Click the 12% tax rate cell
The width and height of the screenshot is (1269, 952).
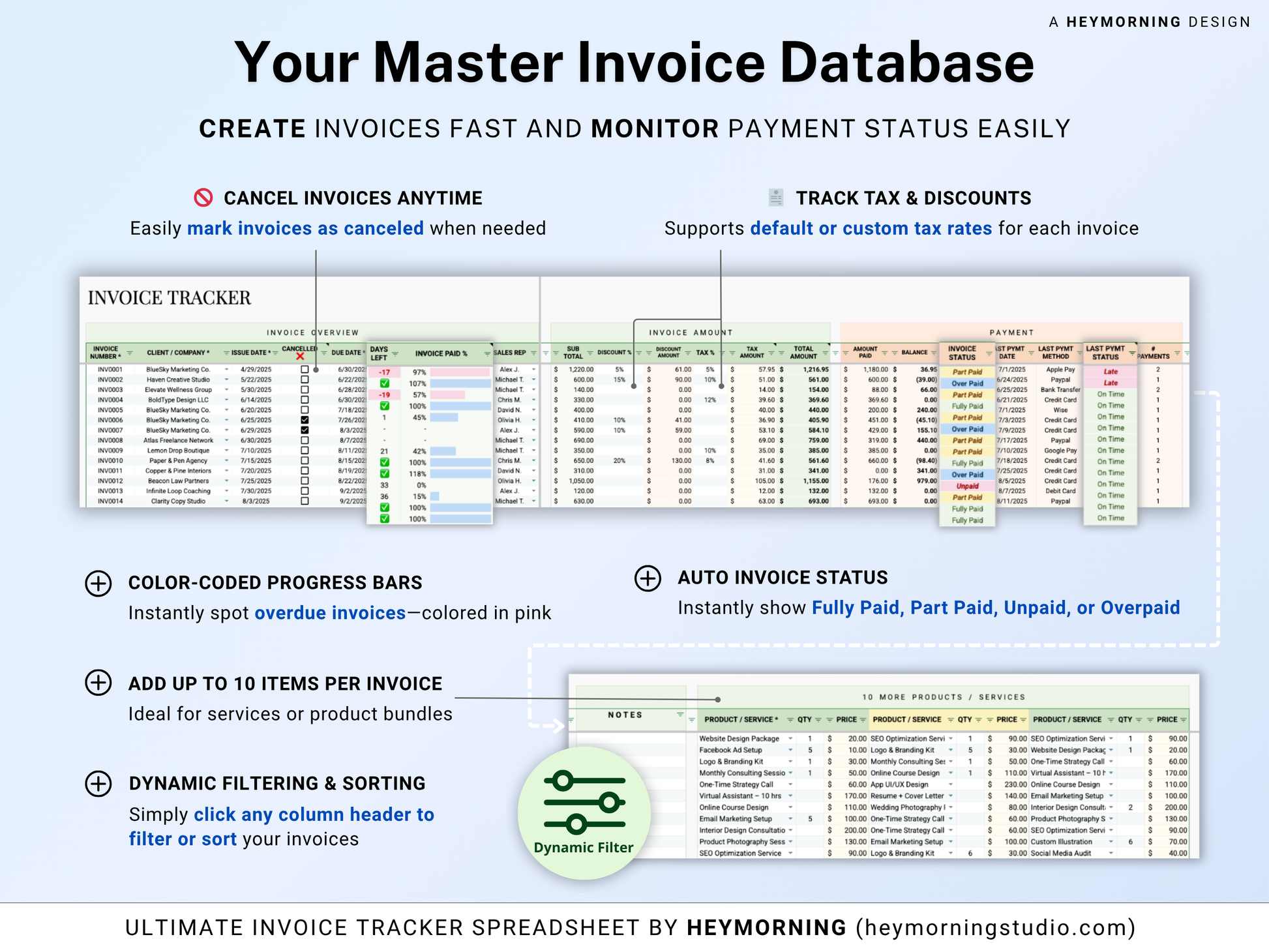pos(709,400)
